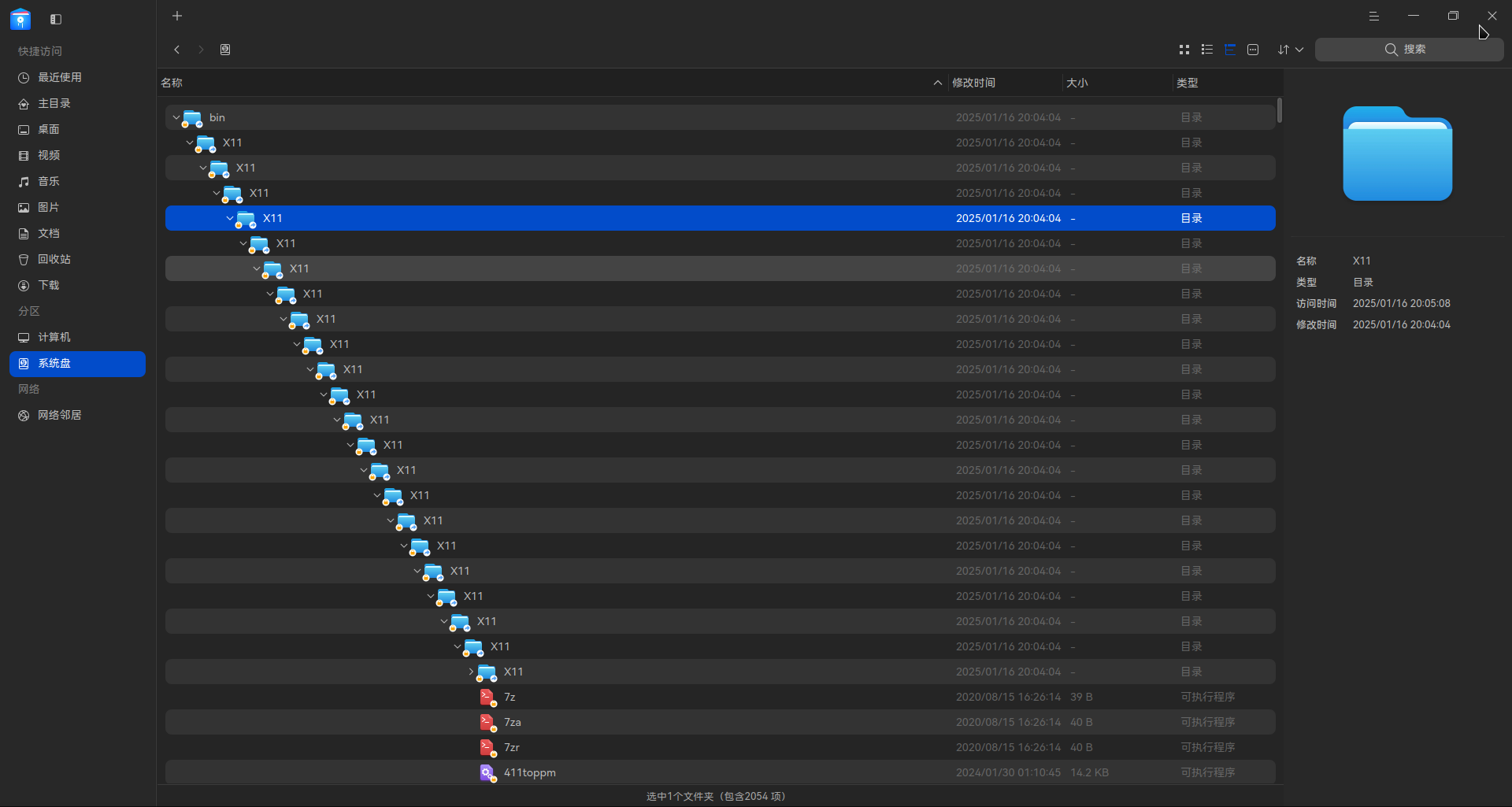Go to 主目录 home folder

(77, 103)
